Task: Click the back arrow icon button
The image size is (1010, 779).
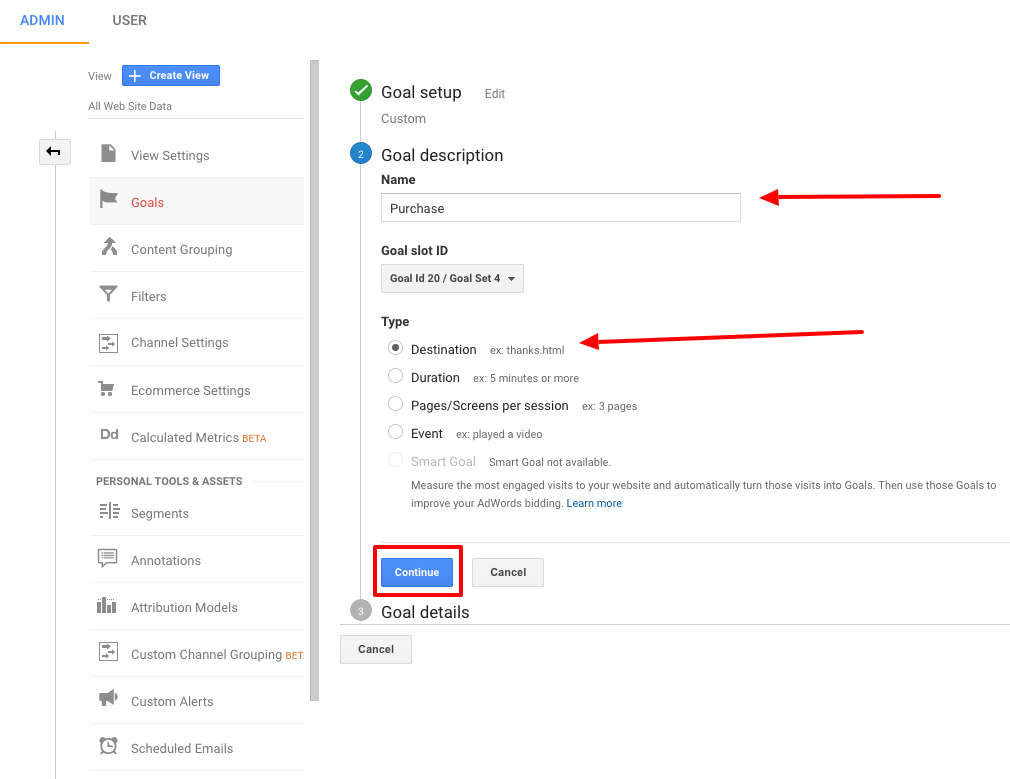Action: point(54,151)
